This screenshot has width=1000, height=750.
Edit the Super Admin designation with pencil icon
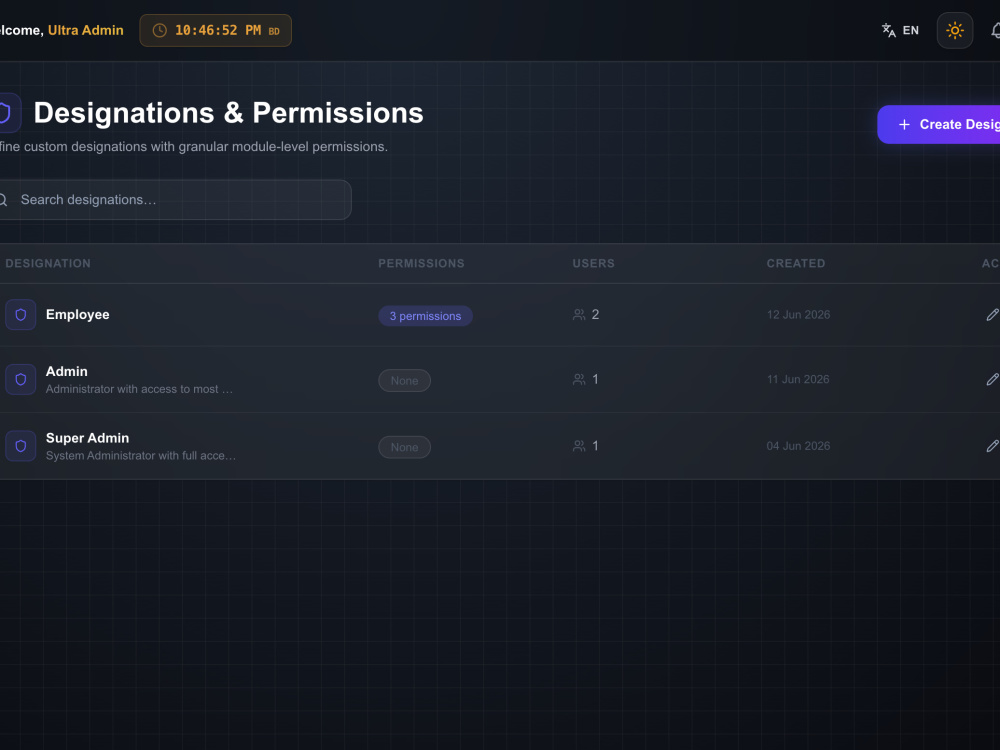coord(992,446)
